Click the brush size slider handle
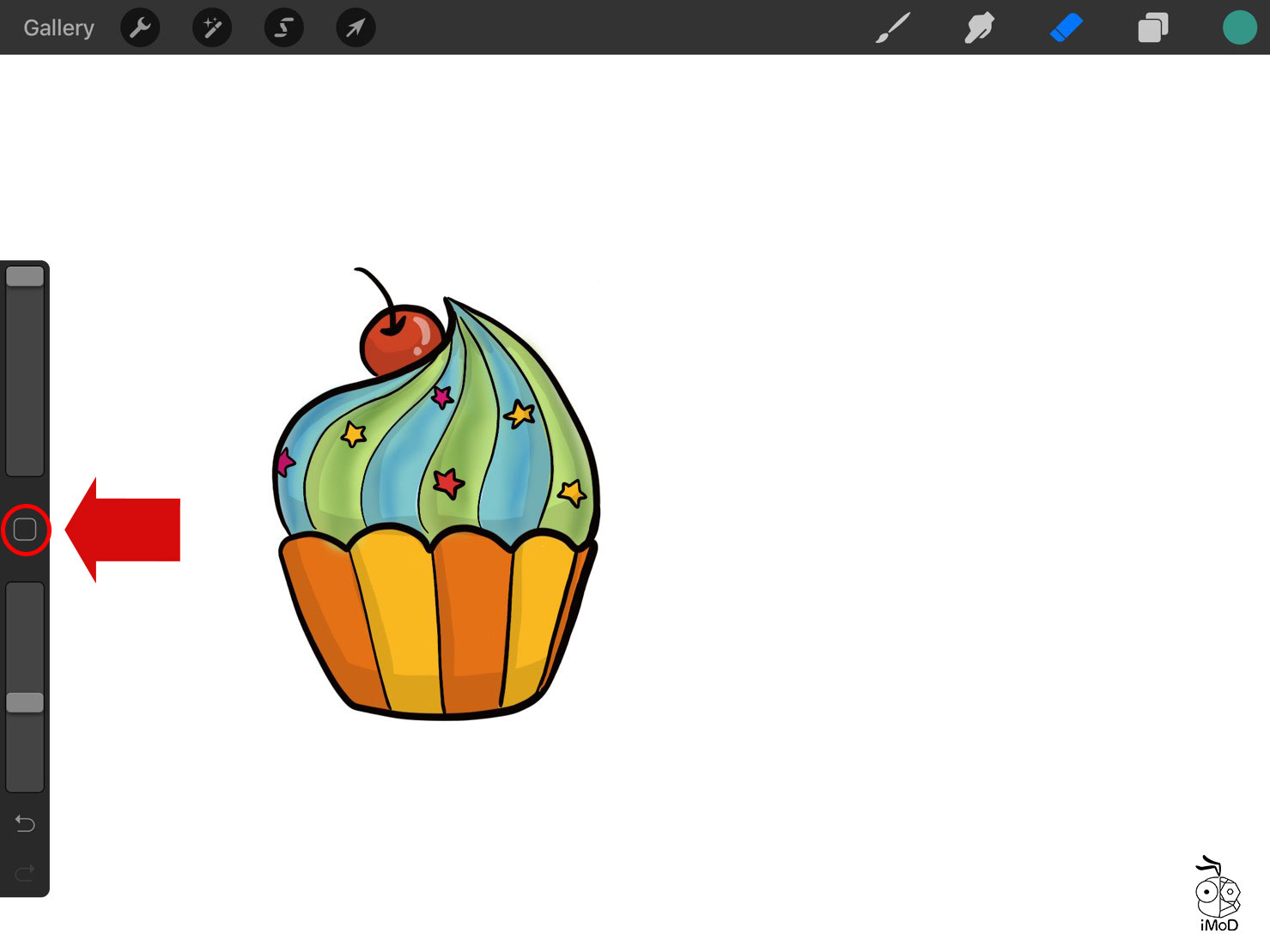 pyautogui.click(x=25, y=276)
